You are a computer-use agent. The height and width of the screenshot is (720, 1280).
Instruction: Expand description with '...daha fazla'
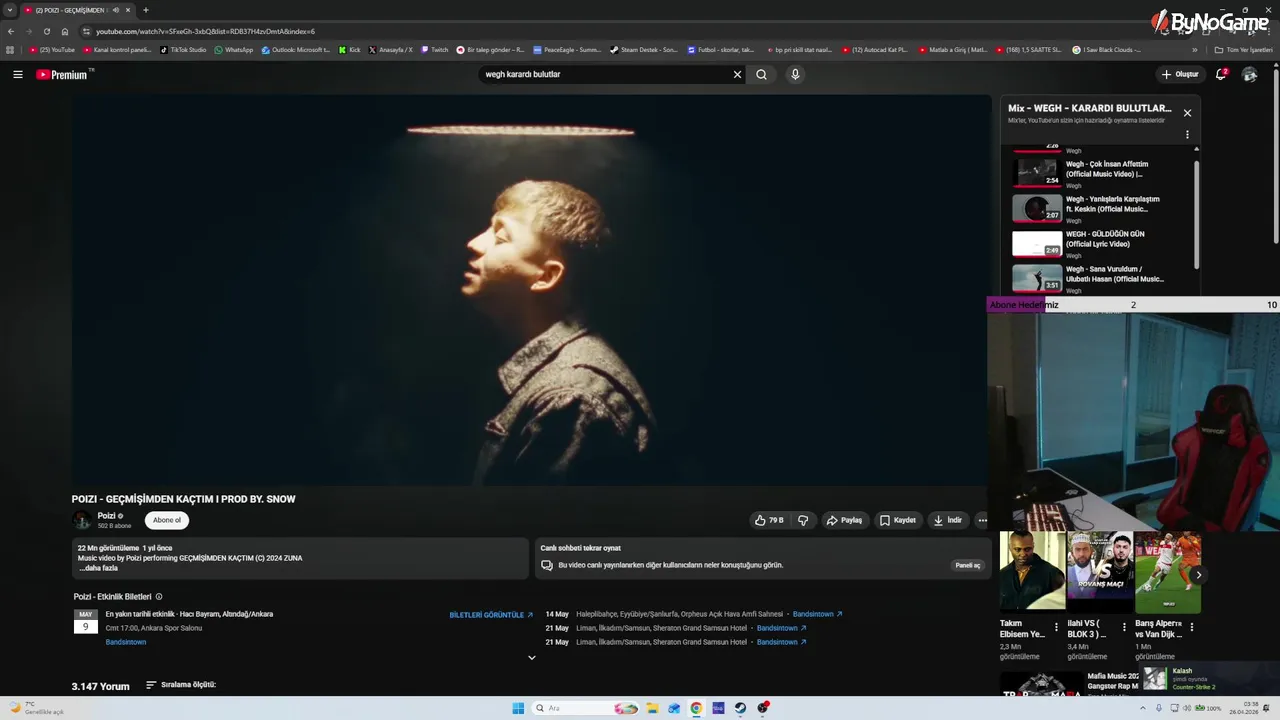pos(99,568)
